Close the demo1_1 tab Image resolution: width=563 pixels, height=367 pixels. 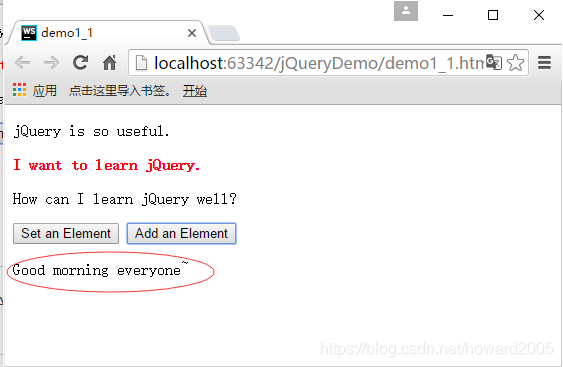(x=192, y=33)
